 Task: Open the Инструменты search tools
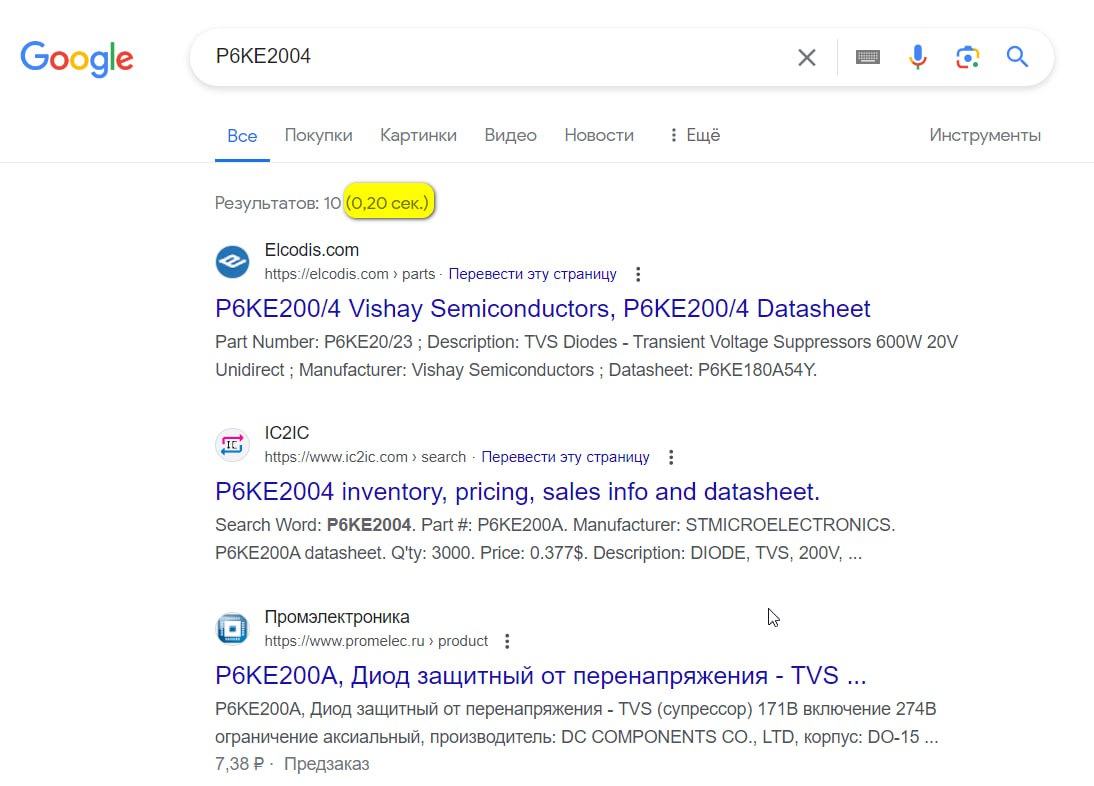tap(984, 135)
